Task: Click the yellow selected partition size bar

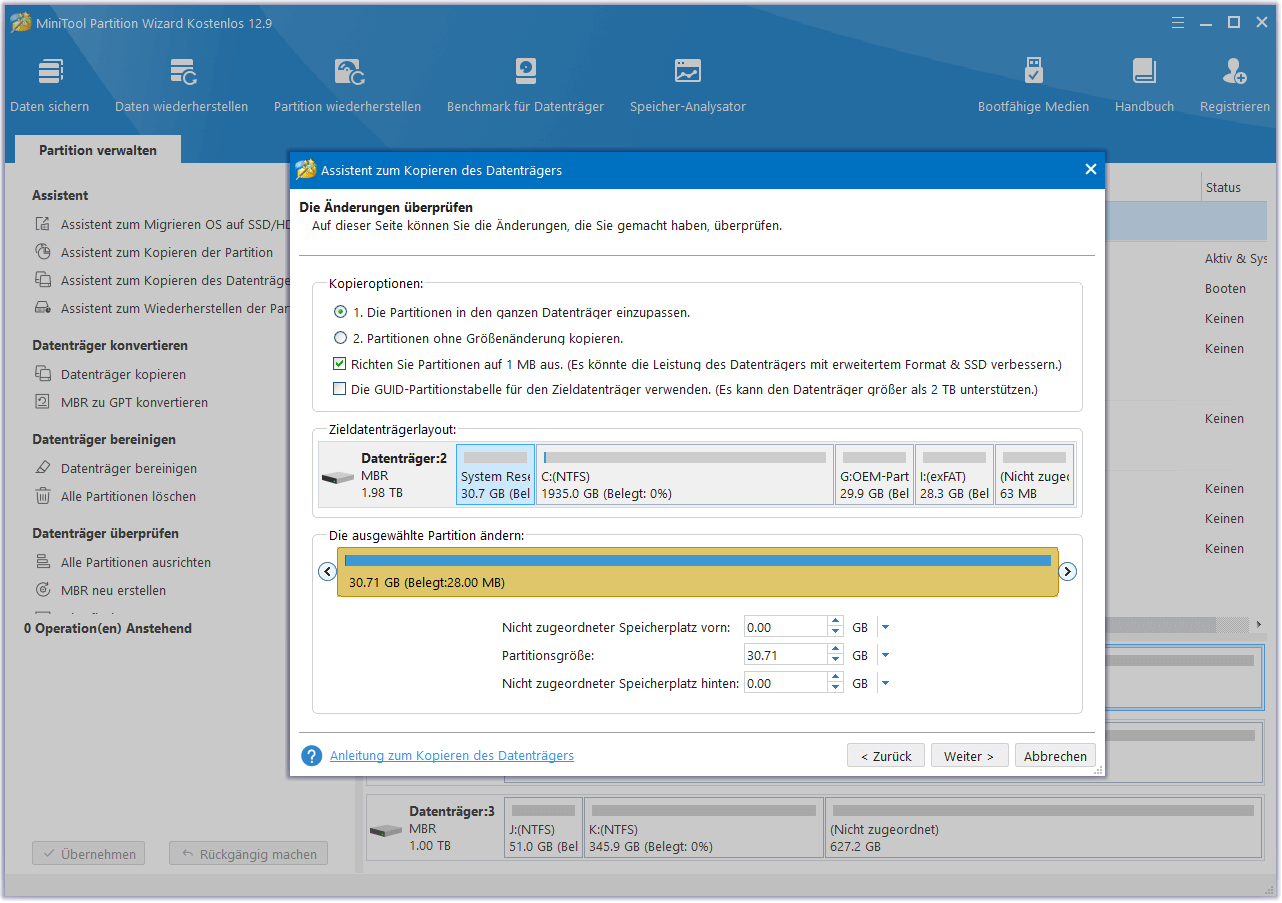Action: pyautogui.click(x=697, y=572)
